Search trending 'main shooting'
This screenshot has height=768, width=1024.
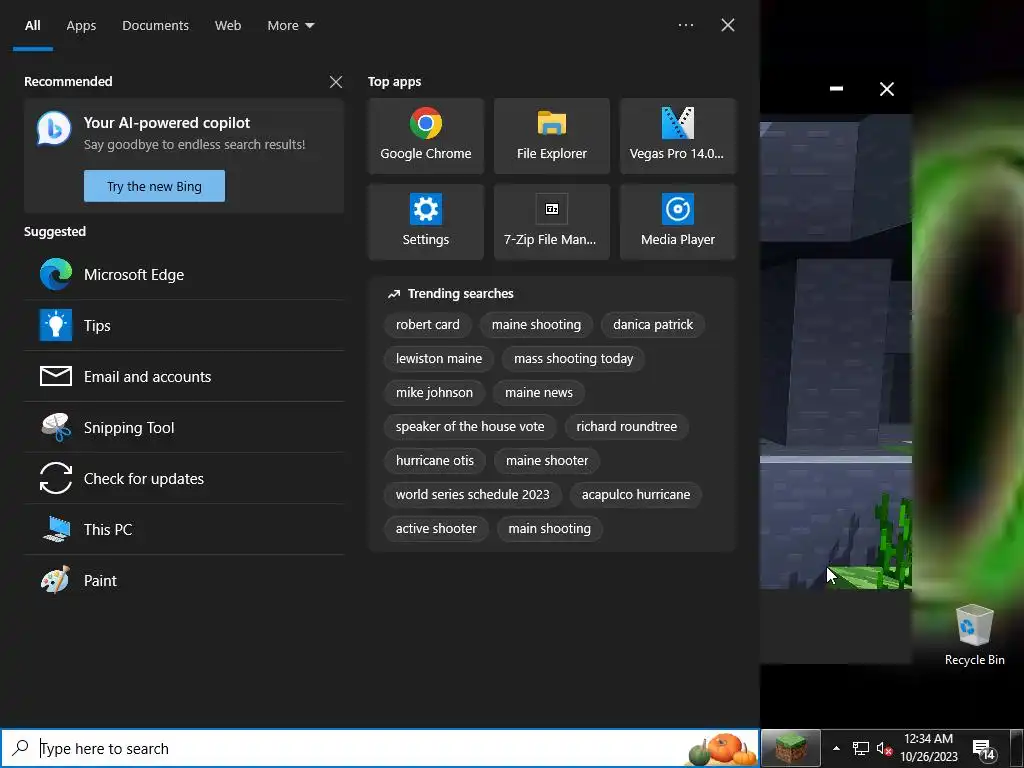(549, 528)
